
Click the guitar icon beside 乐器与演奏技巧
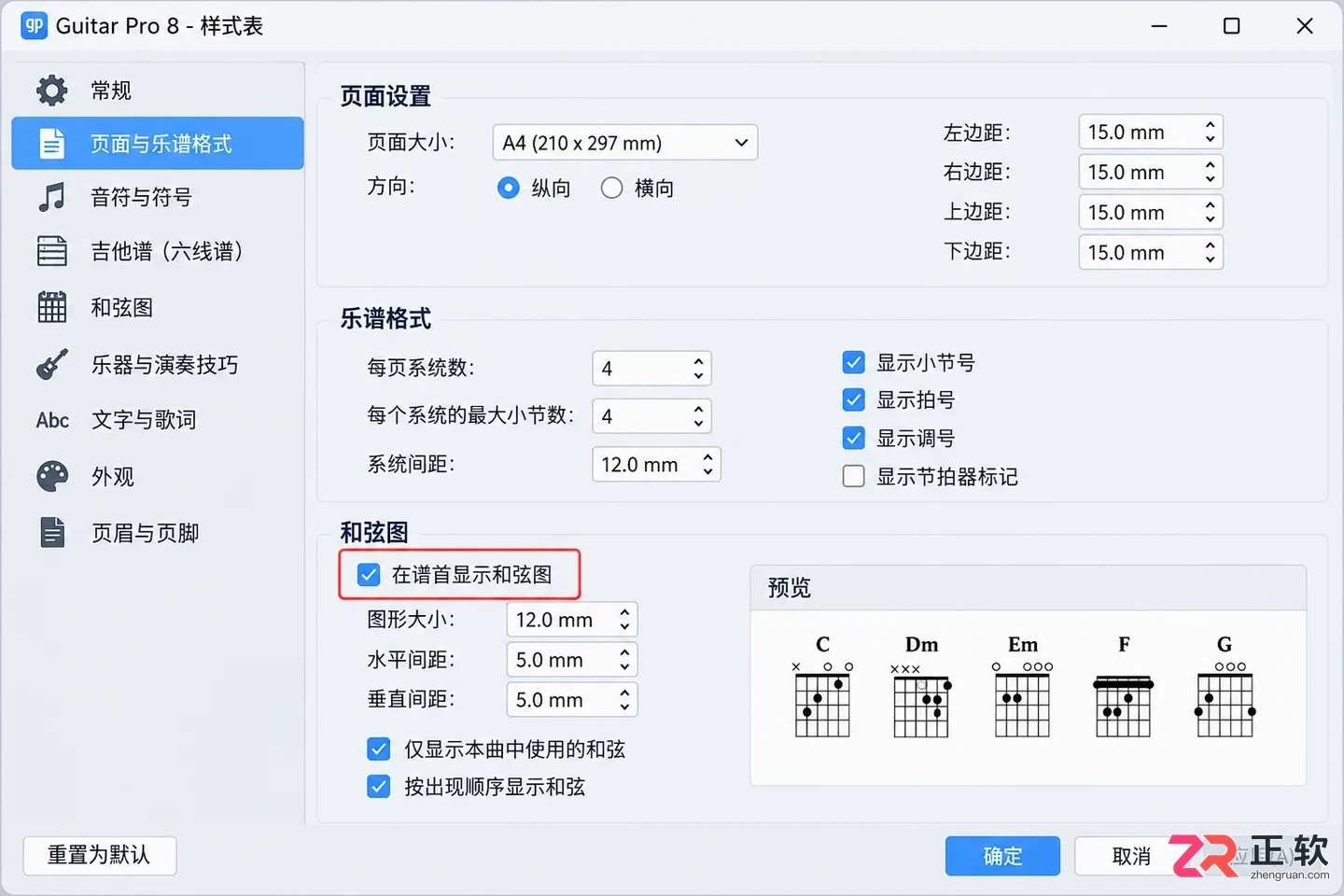[52, 364]
